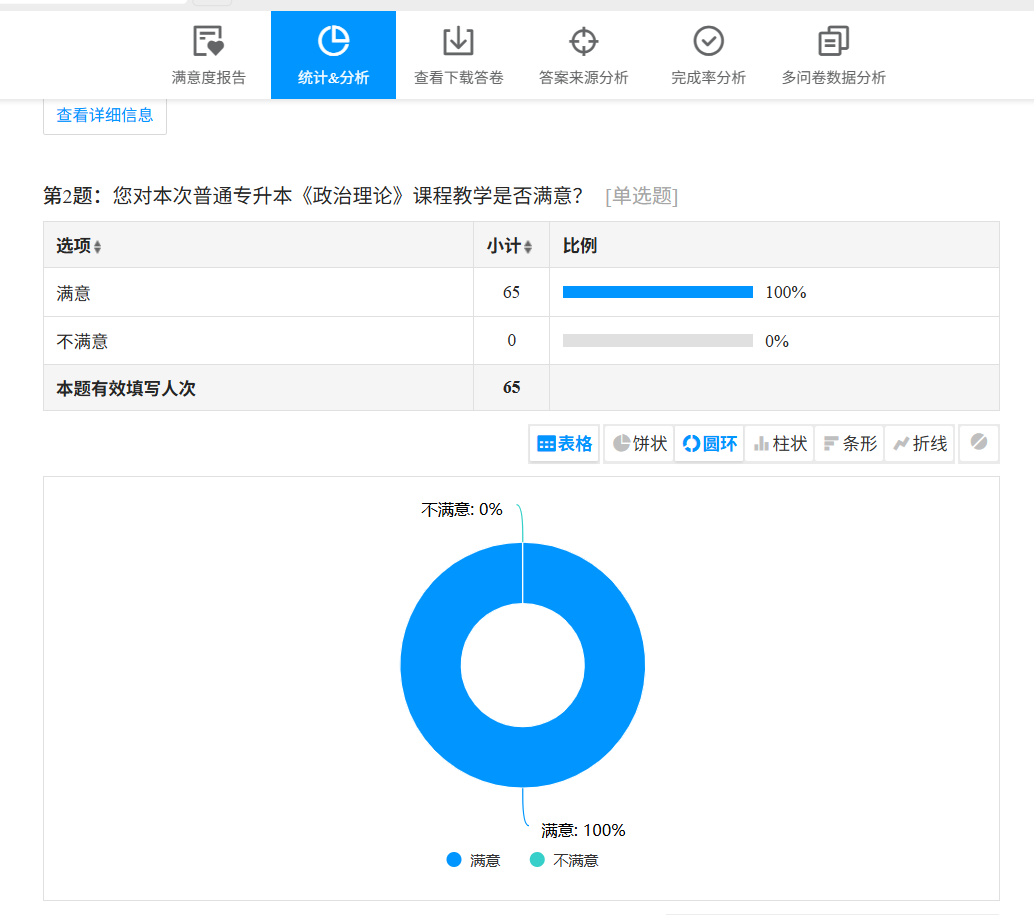
Task: Open 答案来源分析 crosshair icon
Action: [583, 42]
